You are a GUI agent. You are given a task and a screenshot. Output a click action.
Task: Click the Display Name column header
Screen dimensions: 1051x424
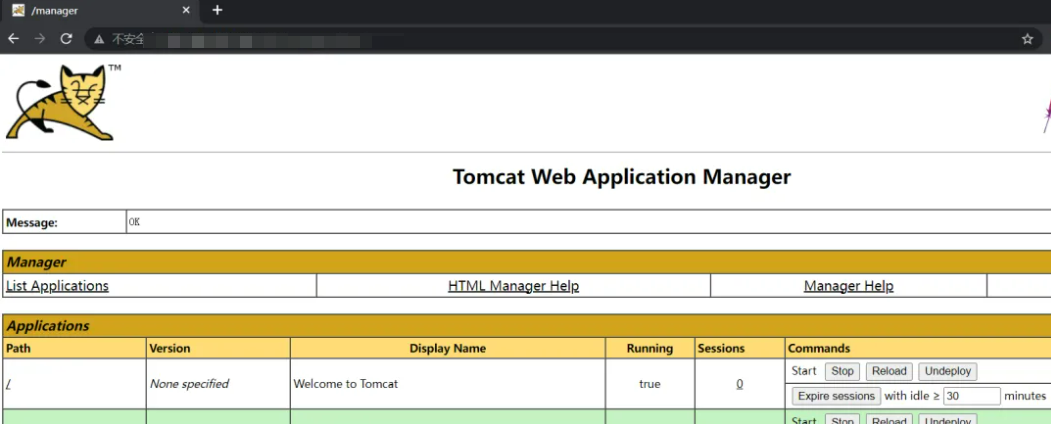[x=448, y=348]
